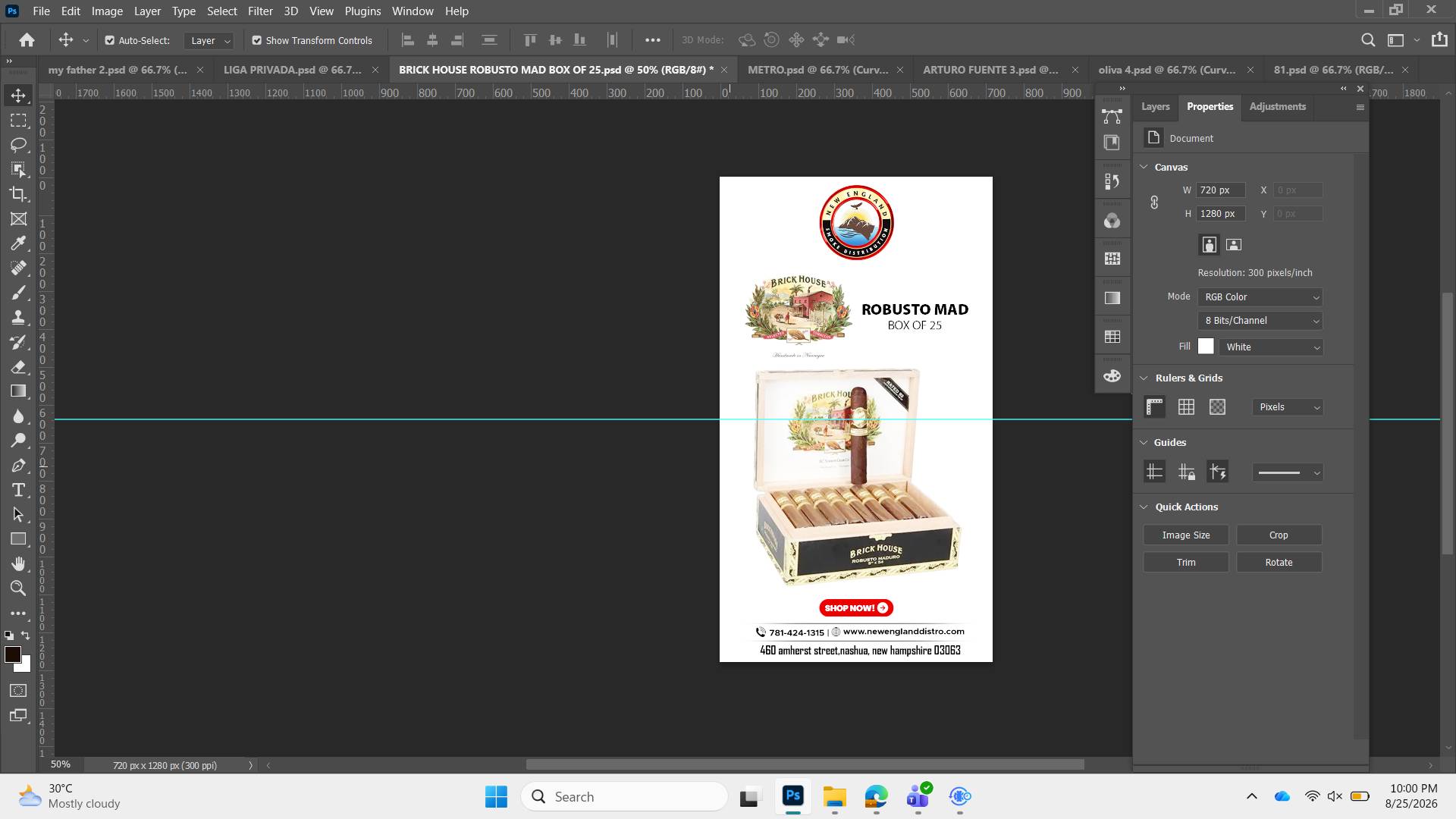Image resolution: width=1456 pixels, height=819 pixels.
Task: Select the Lasso tool
Action: coord(18,145)
